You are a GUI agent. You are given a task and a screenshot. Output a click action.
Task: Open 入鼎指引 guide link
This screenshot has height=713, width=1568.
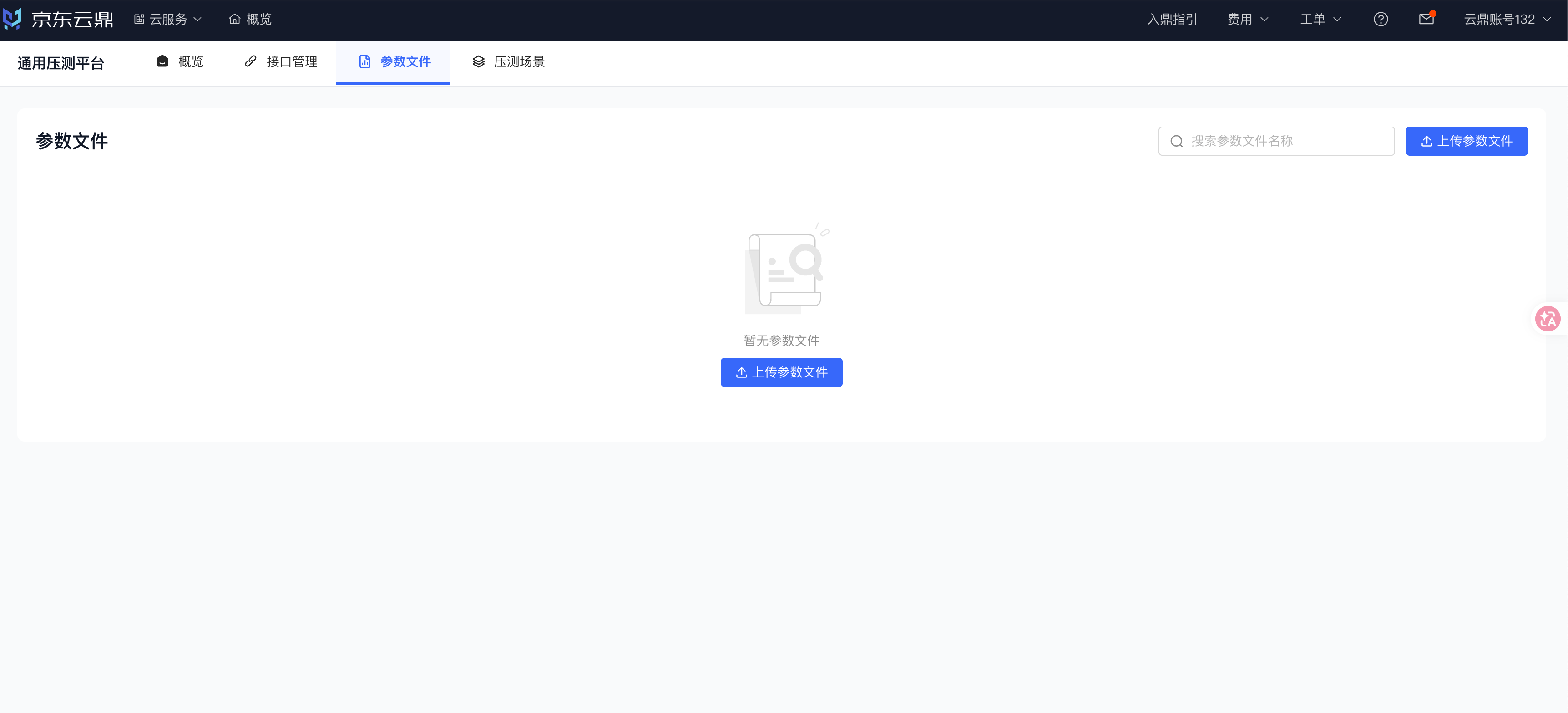click(x=1172, y=20)
